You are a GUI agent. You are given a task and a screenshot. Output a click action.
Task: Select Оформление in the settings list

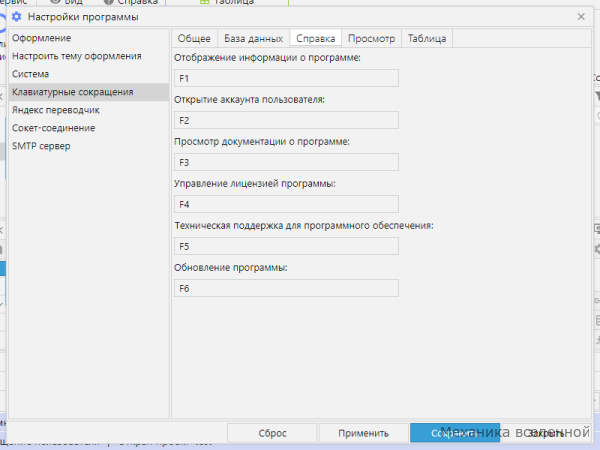tap(88, 38)
